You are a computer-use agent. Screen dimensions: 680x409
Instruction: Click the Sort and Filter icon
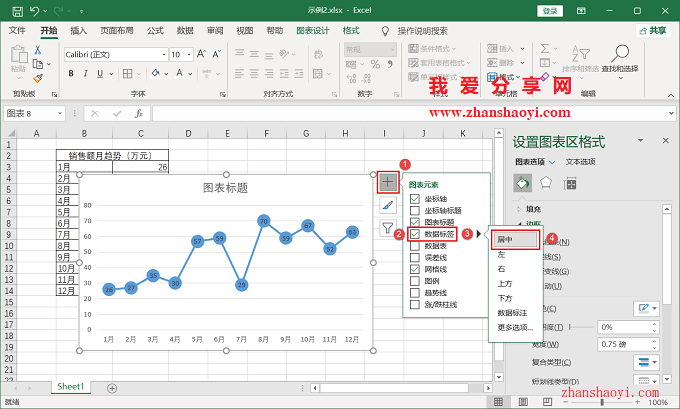pyautogui.click(x=580, y=53)
